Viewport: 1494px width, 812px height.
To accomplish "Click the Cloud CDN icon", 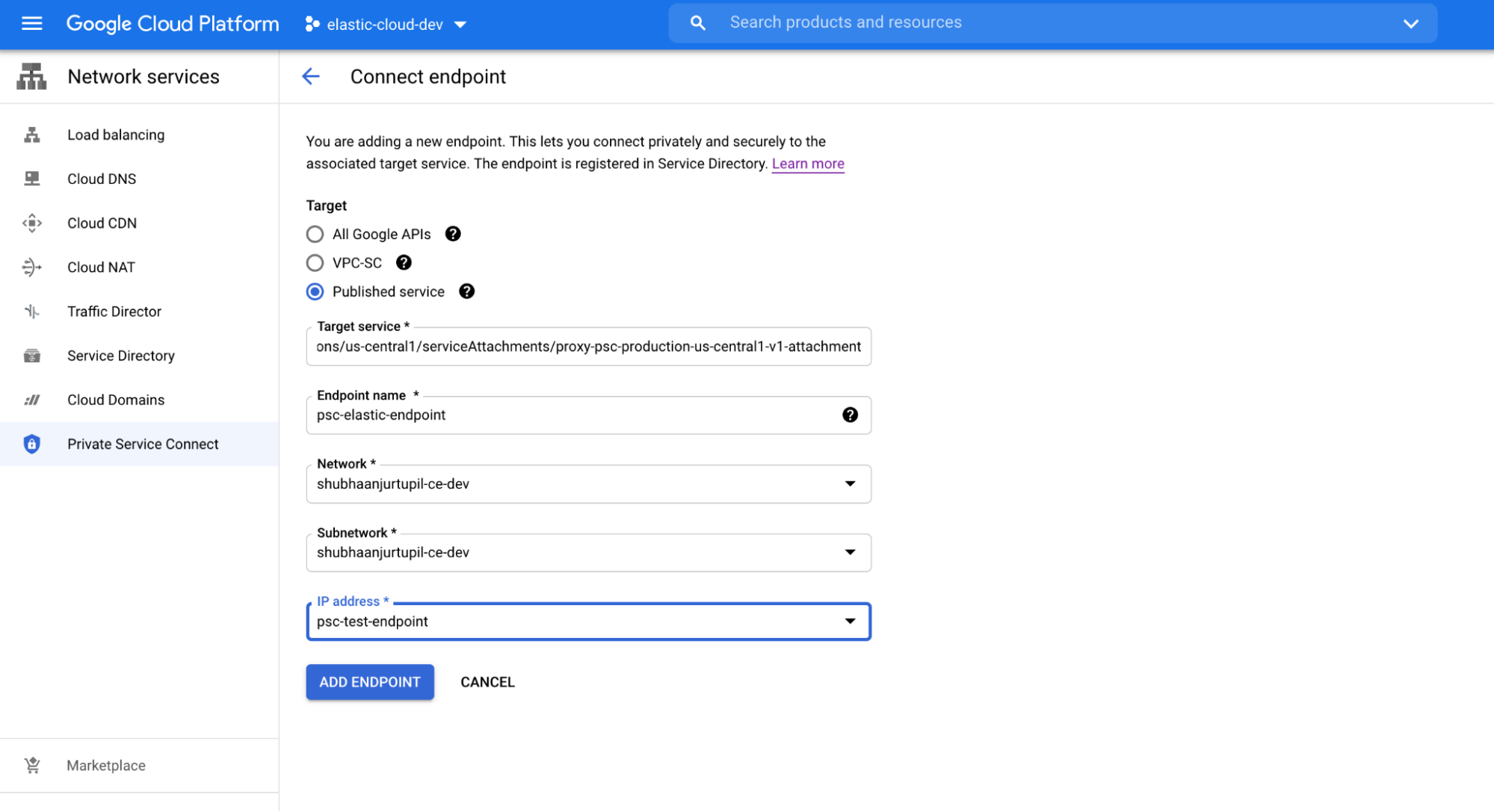I will click(31, 223).
